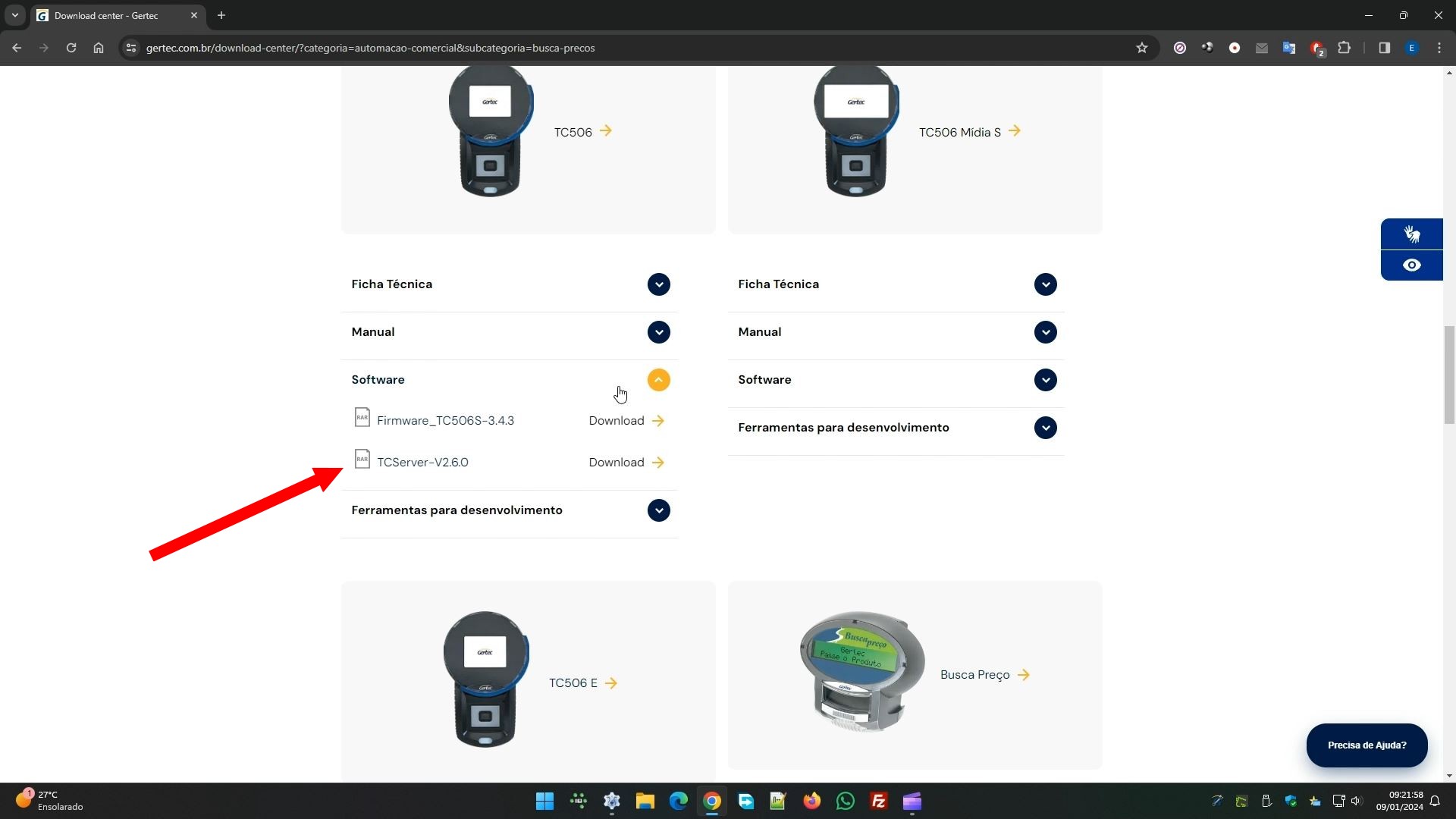Go back to the previous page

coord(17,48)
